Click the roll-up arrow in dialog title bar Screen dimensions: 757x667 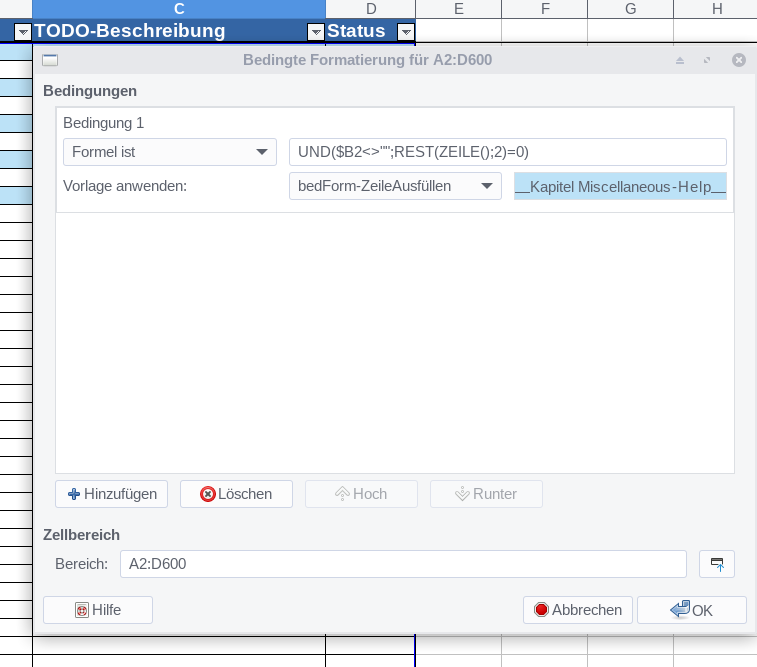coord(680,61)
